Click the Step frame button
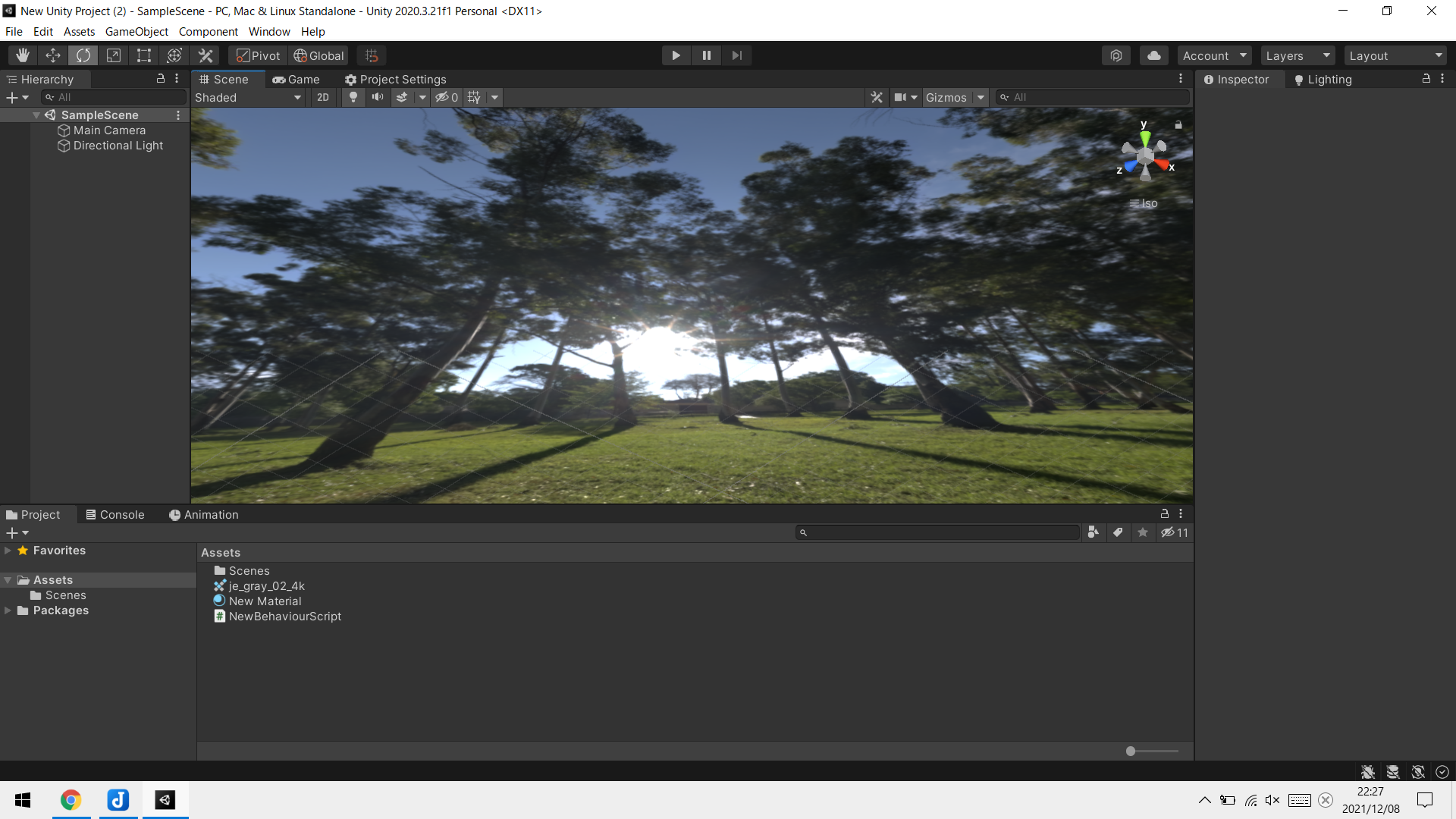This screenshot has width=1456, height=819. (x=736, y=55)
